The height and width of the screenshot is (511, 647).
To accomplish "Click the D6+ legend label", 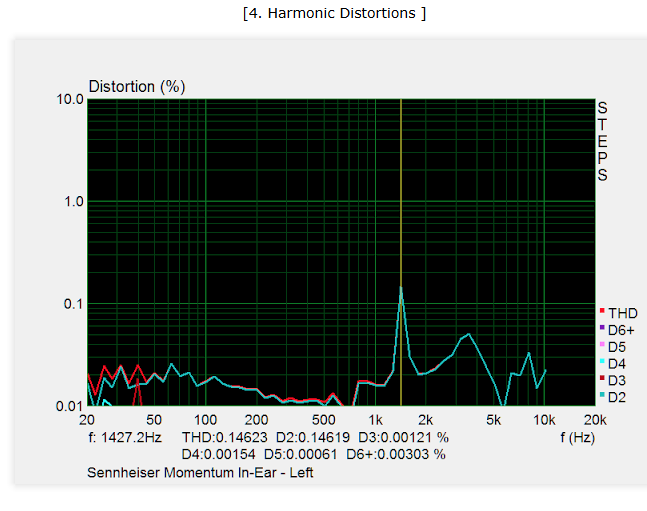I will coord(621,330).
